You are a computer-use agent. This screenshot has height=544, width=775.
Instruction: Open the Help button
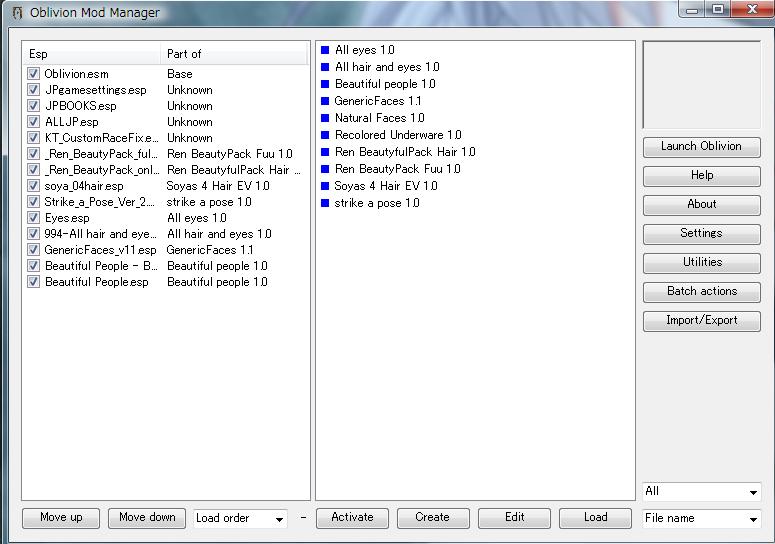pos(701,175)
